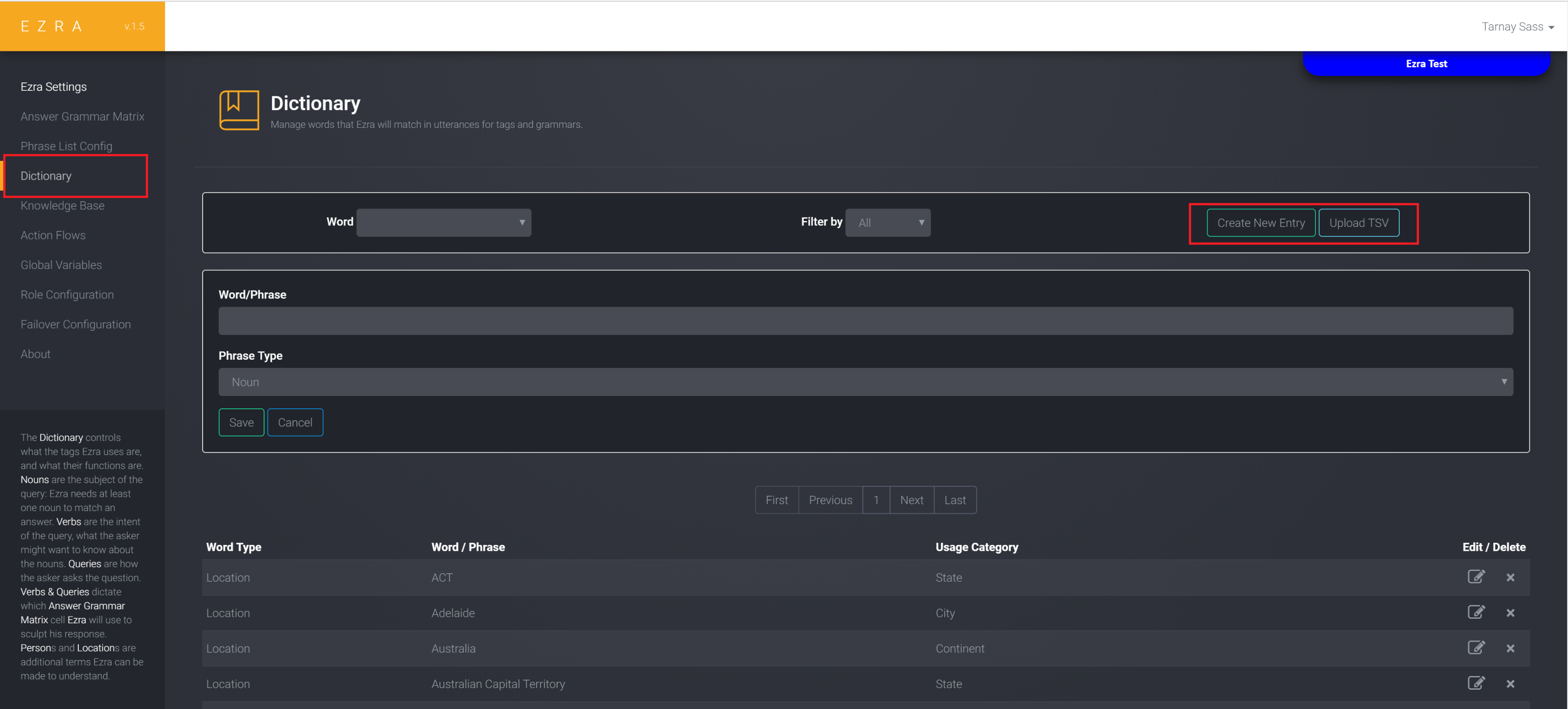1568x709 pixels.
Task: Expand the Phrase Type Noun dropdown
Action: coord(866,382)
